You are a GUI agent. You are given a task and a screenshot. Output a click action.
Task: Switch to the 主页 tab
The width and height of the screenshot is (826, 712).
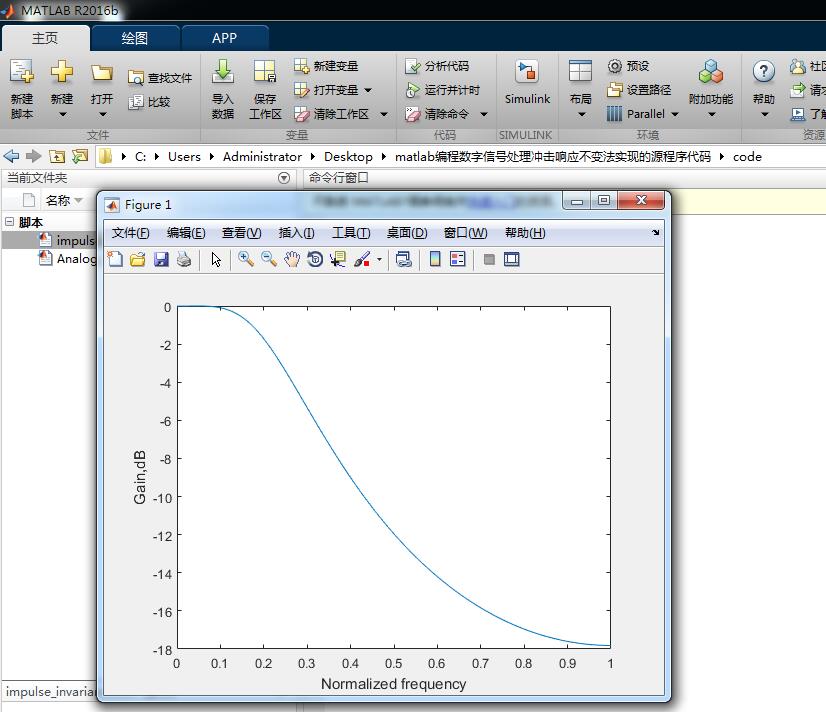[x=45, y=38]
